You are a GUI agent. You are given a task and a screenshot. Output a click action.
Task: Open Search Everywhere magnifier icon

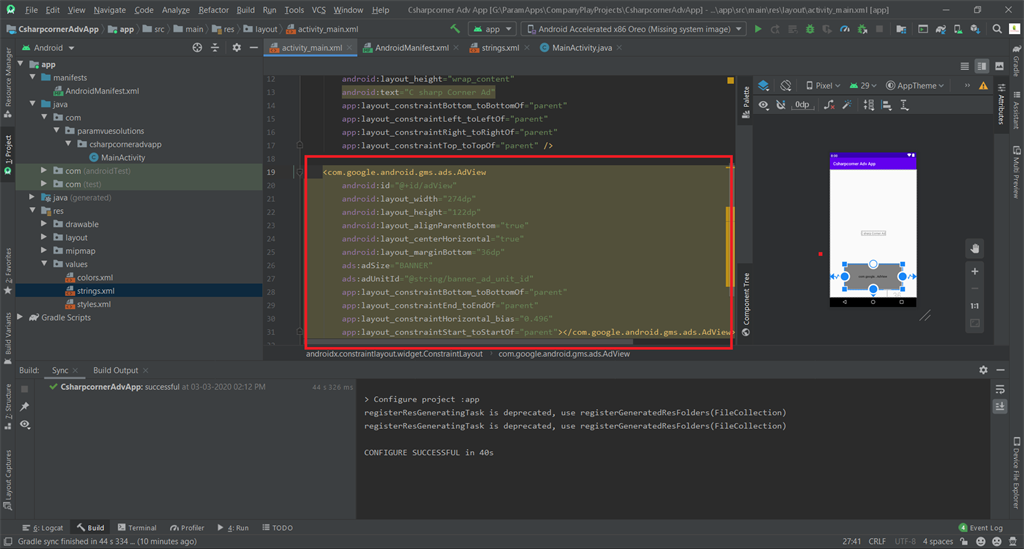click(x=997, y=29)
